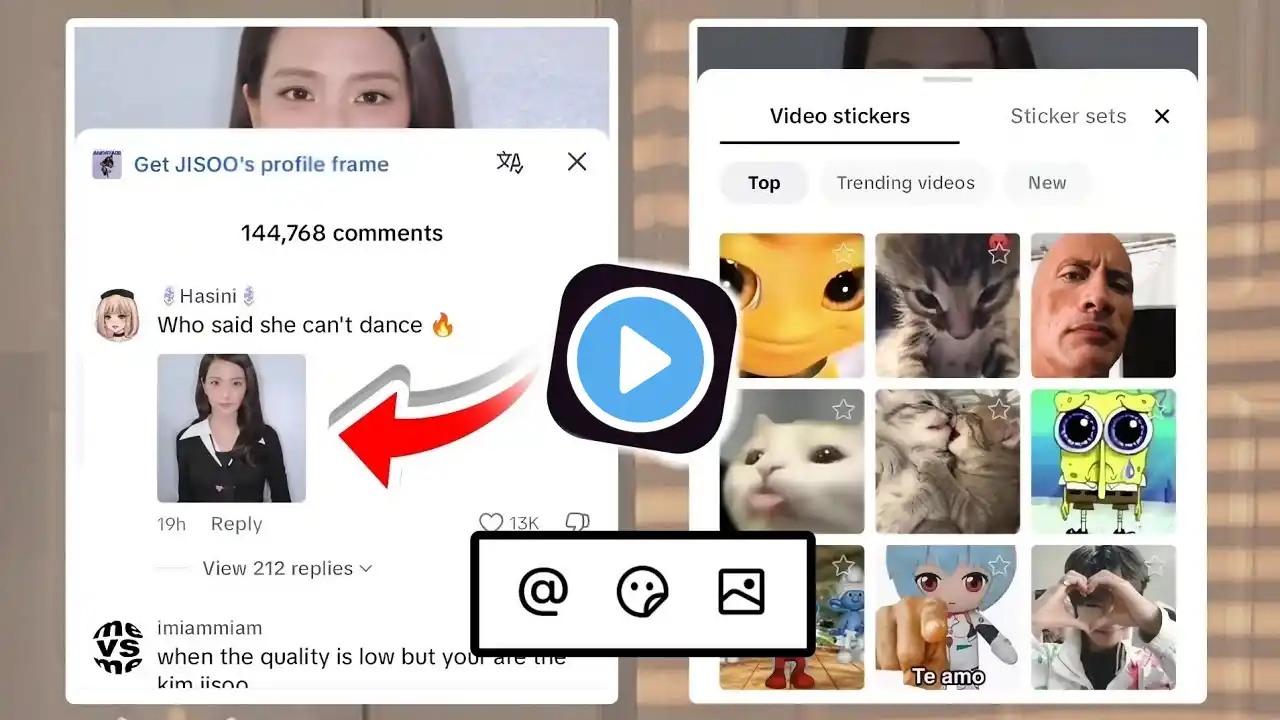Click the 144,768 comments heading
Image resolution: width=1280 pixels, height=720 pixels.
tap(342, 233)
